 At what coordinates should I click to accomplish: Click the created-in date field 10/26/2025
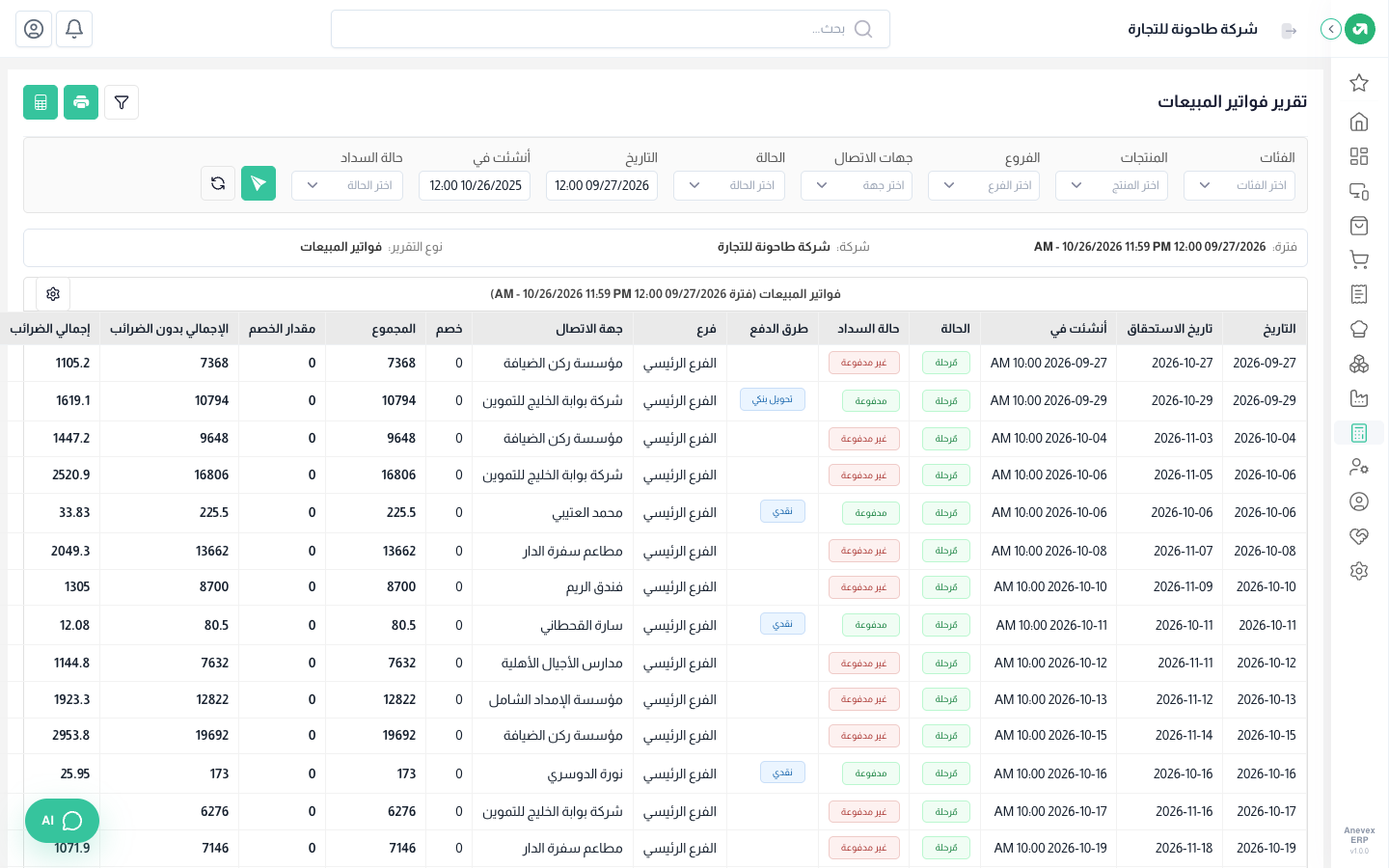click(475, 185)
